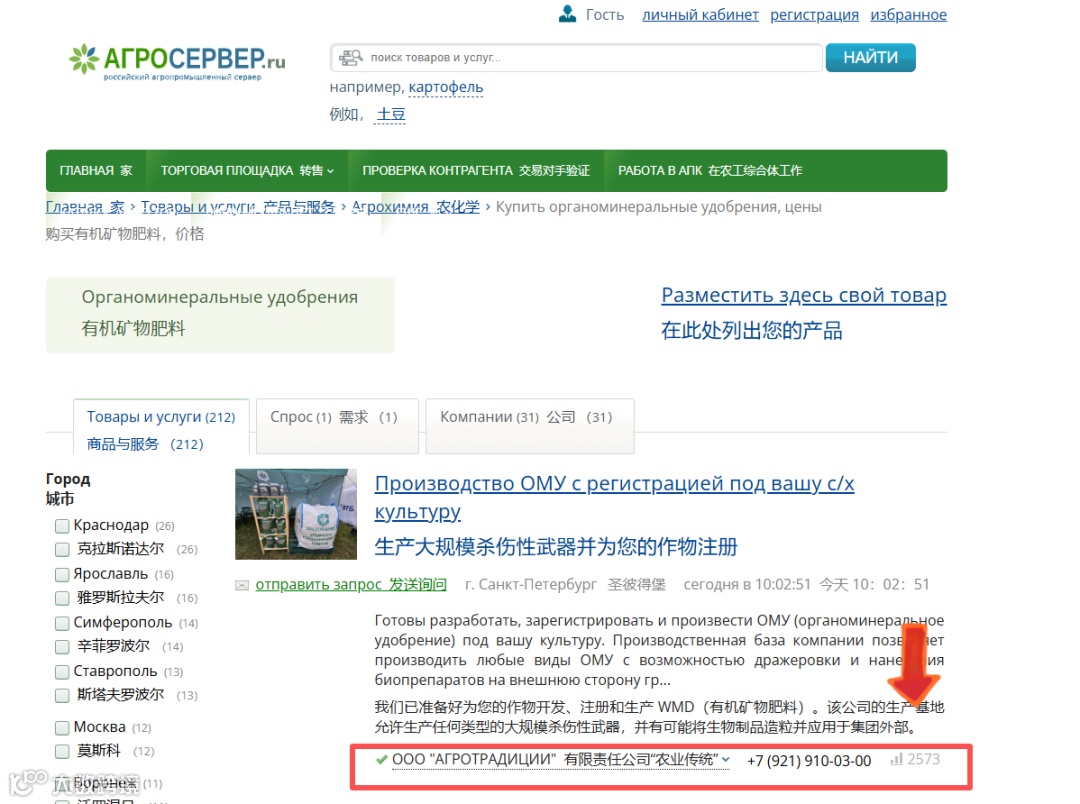The width and height of the screenshot is (1080, 804).
Task: Click the green checkmark before ООО АГРОТРАДИЦИИ
Action: click(x=381, y=760)
